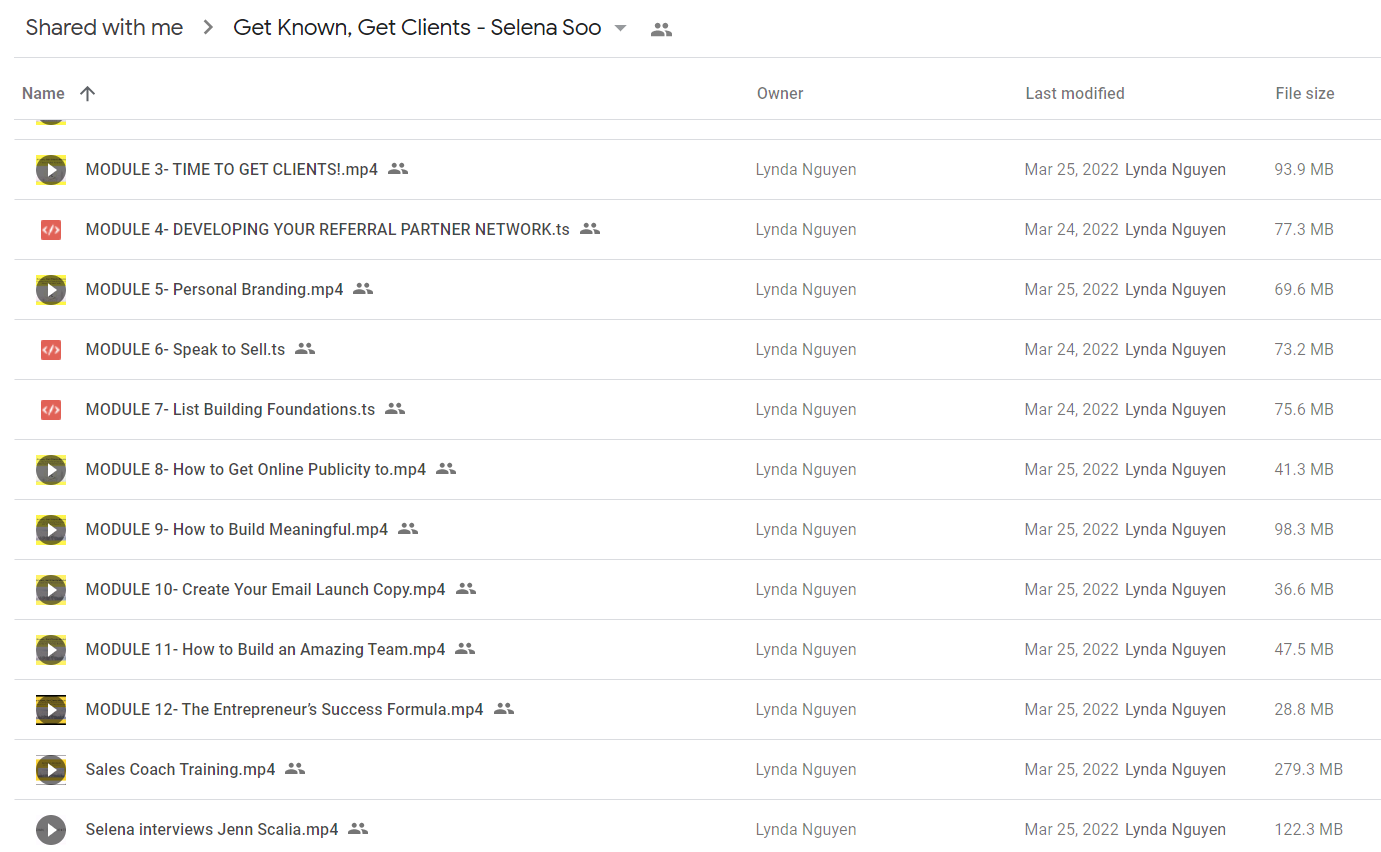Click shared icon next to MODULE 11 file

coord(465,649)
